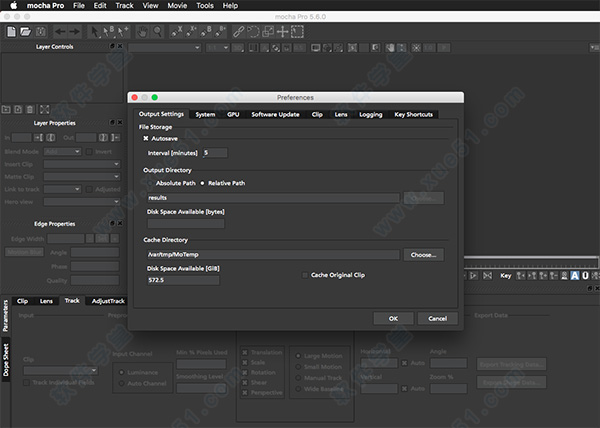Select the Relative Path radio button
The height and width of the screenshot is (428, 600).
click(202, 183)
